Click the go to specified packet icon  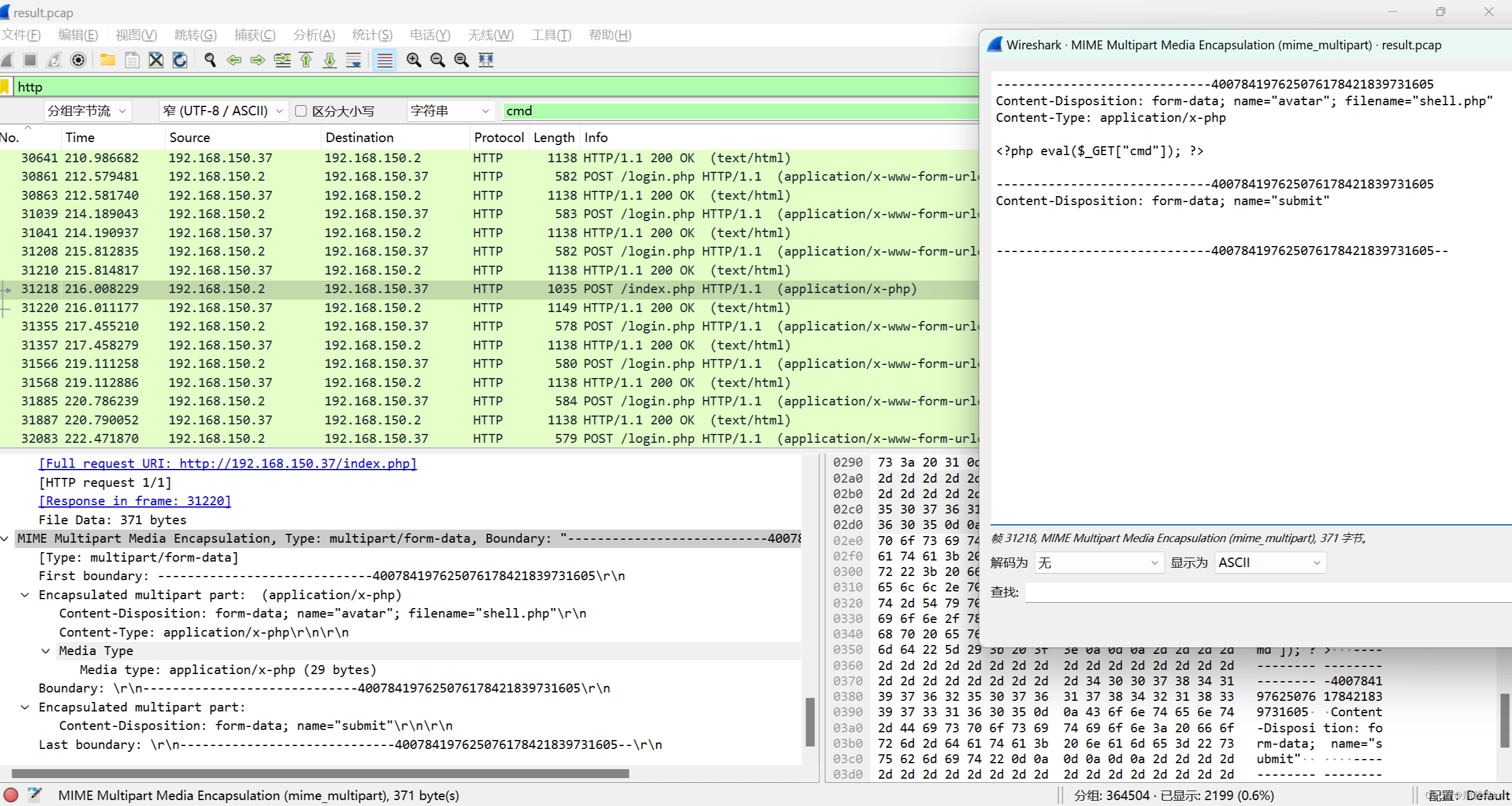pos(282,60)
